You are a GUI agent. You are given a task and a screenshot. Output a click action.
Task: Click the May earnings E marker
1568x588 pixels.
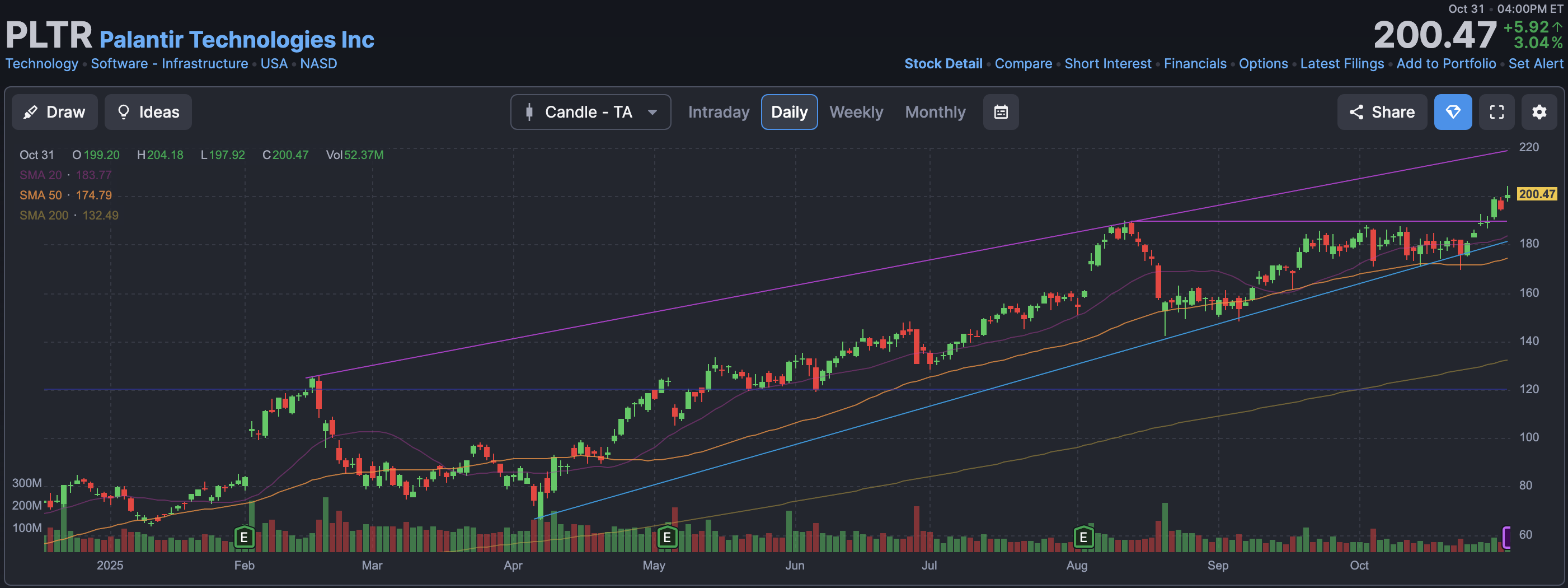coord(667,538)
